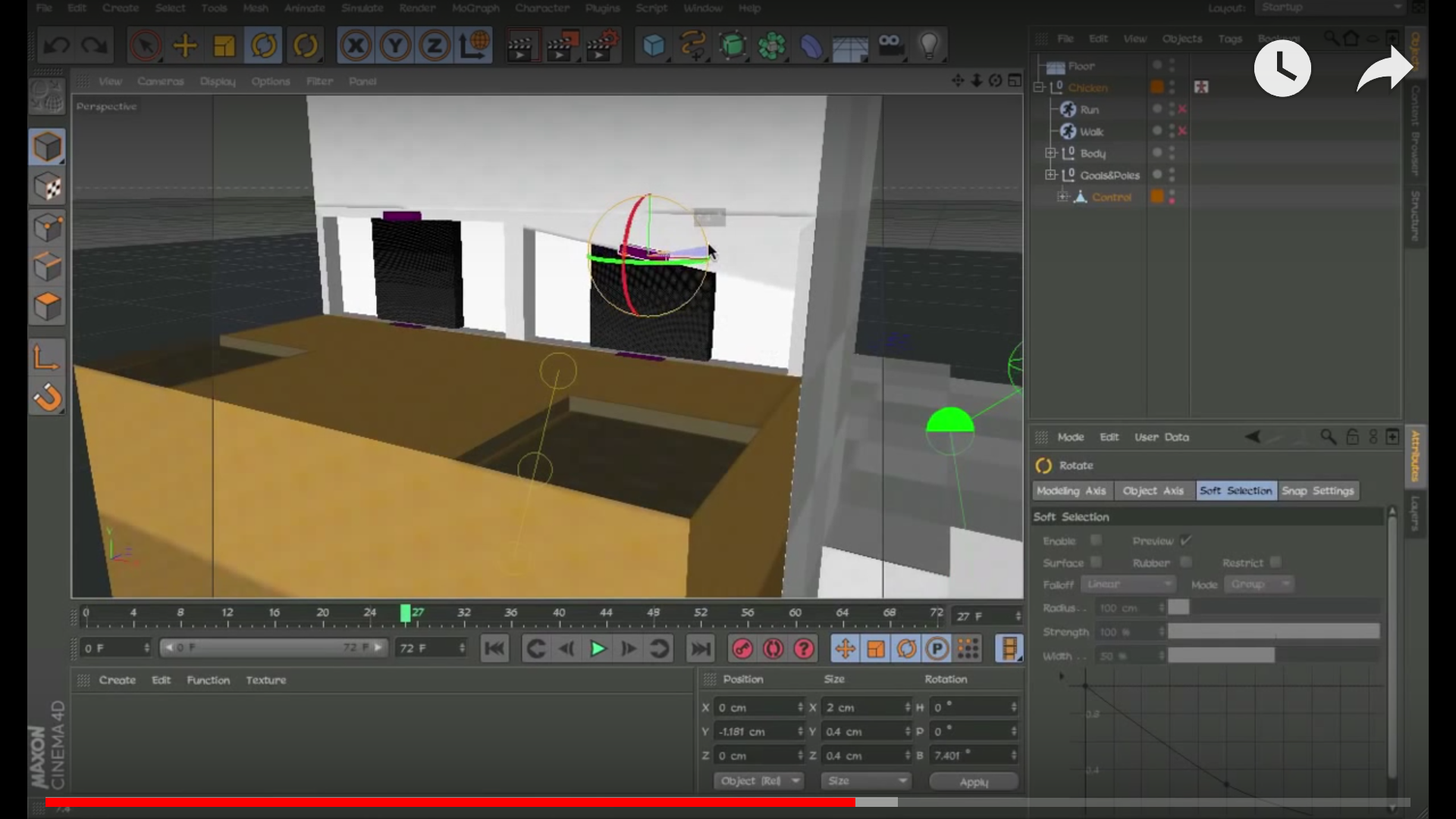The width and height of the screenshot is (1456, 819).
Task: Select the active Rotate tool icon
Action: pyautogui.click(x=264, y=46)
